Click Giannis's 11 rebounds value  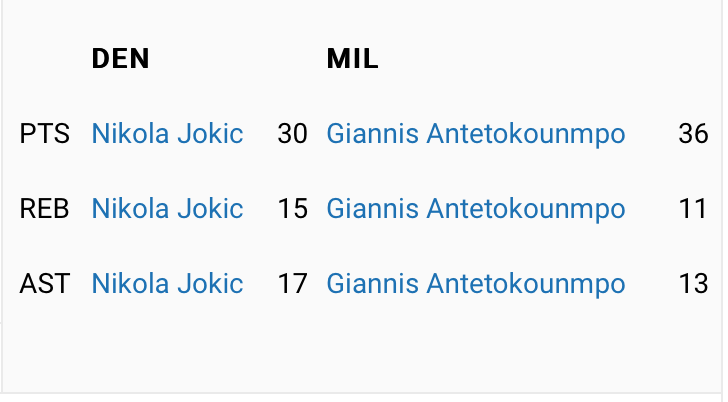693,208
